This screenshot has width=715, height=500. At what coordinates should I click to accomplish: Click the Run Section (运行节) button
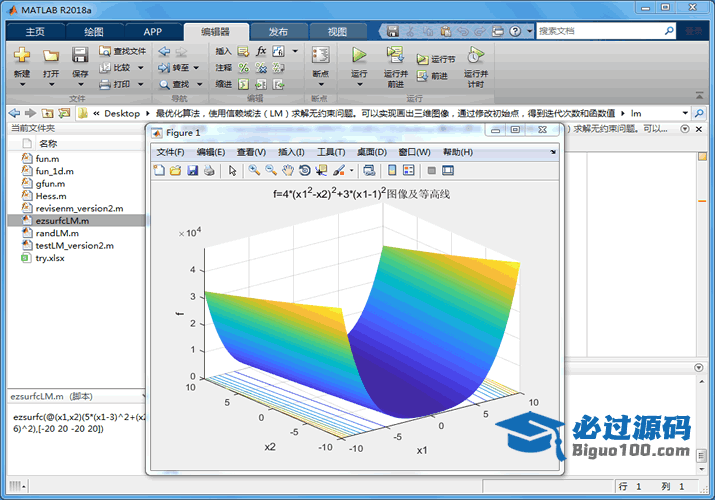point(436,59)
